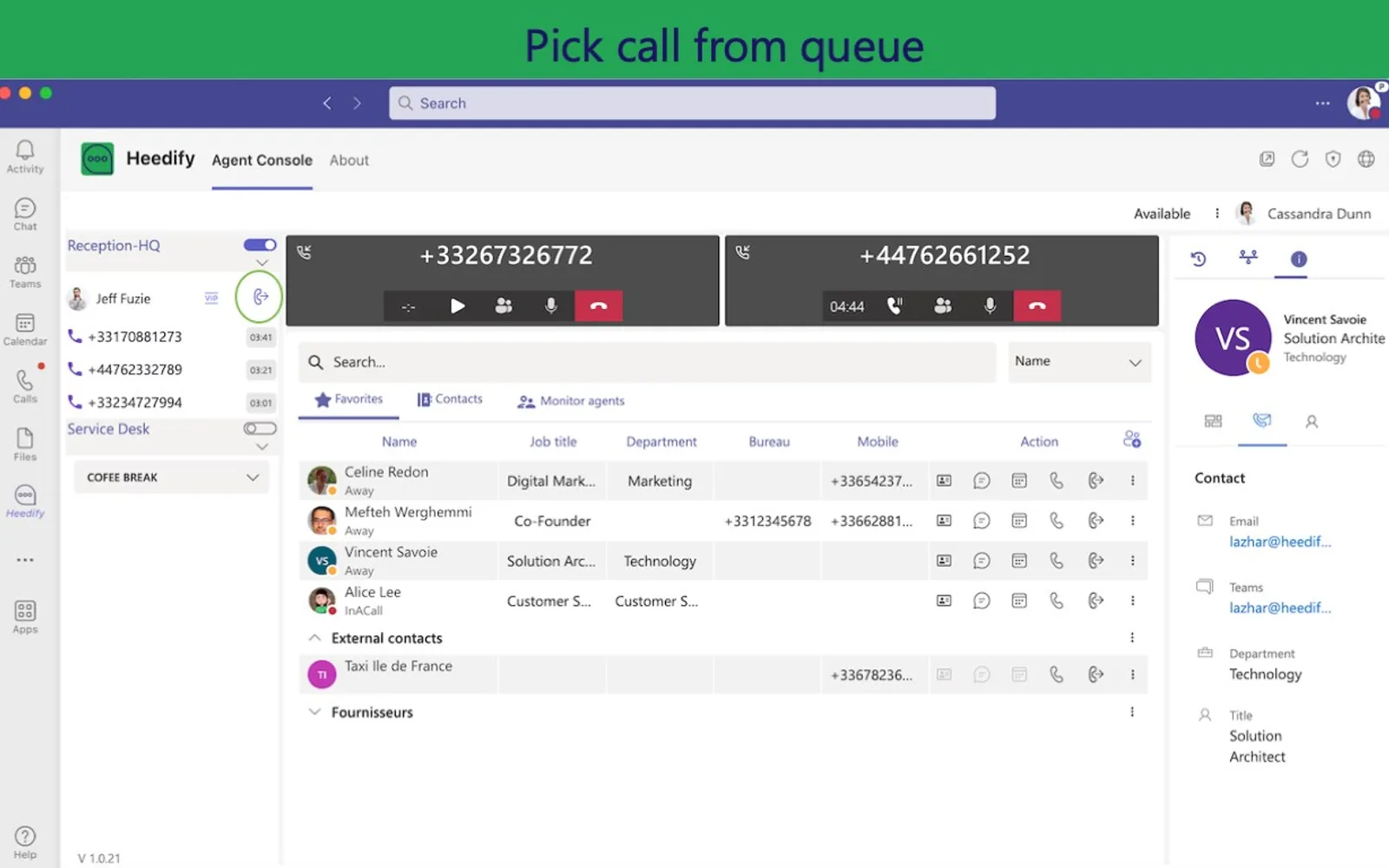Click the contacts Search field
1389x868 pixels.
[x=647, y=362]
